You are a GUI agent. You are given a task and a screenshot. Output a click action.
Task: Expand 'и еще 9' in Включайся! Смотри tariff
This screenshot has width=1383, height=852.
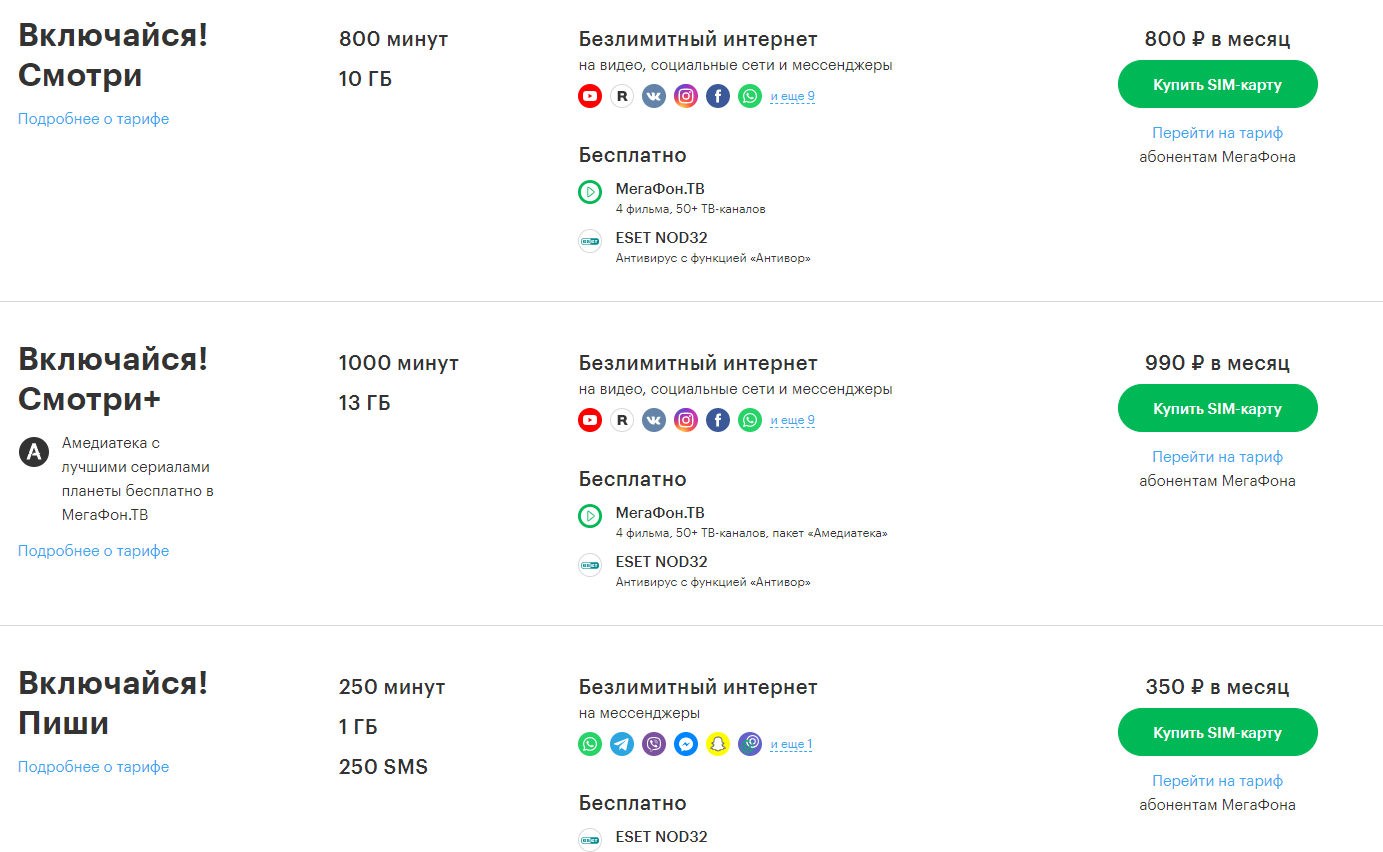click(x=792, y=97)
